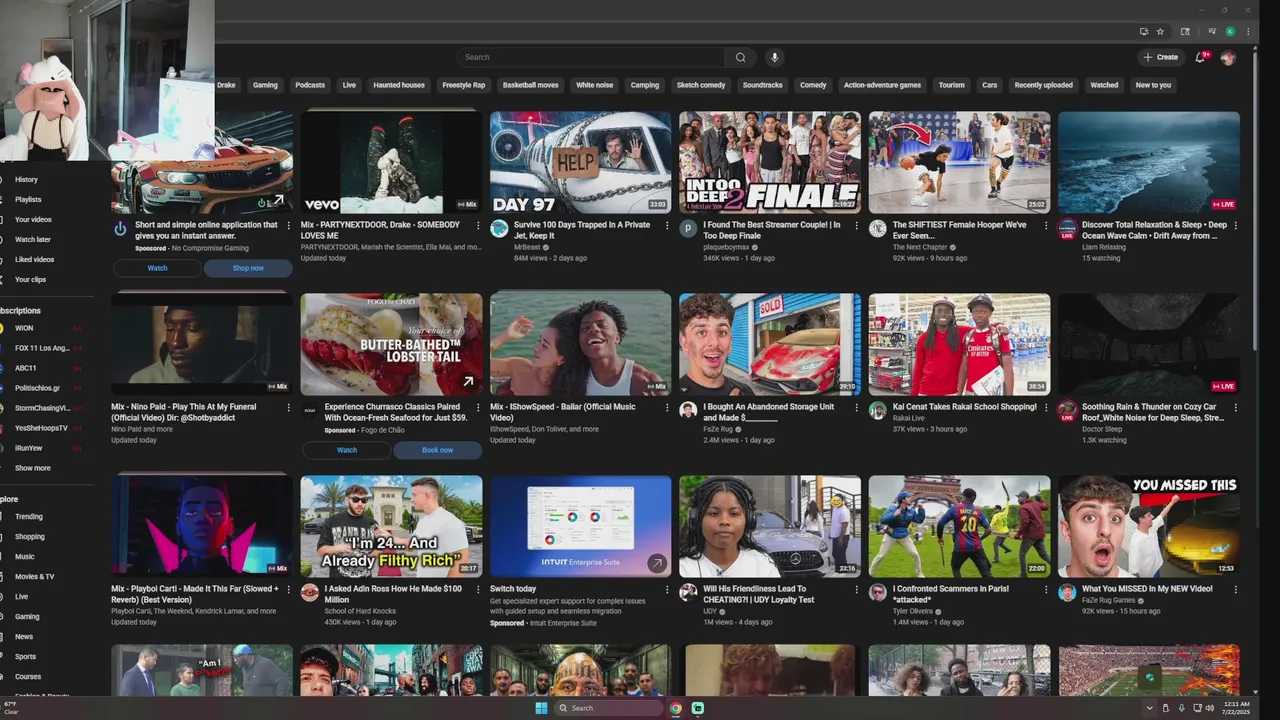Open the Rakai Live channel avatar
The width and height of the screenshot is (1280, 720).
coord(877,410)
